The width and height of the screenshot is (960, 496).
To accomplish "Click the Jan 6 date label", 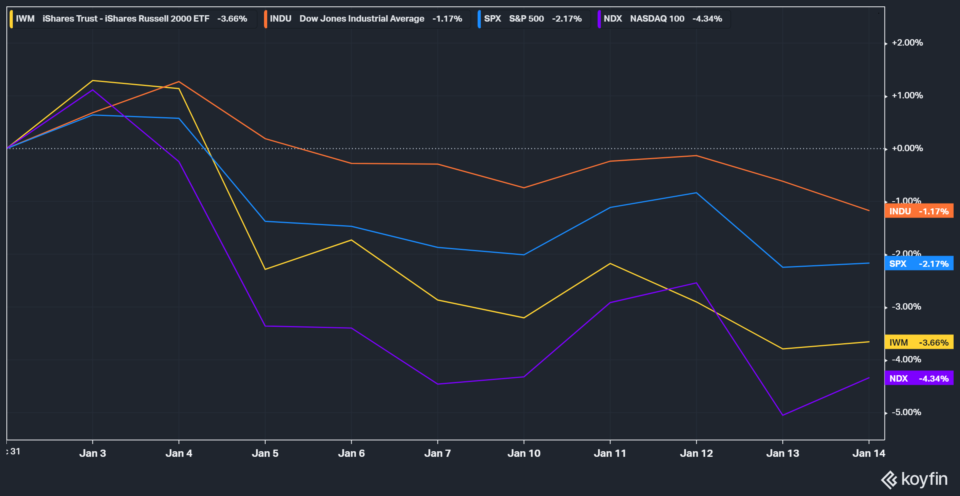I will coord(351,452).
